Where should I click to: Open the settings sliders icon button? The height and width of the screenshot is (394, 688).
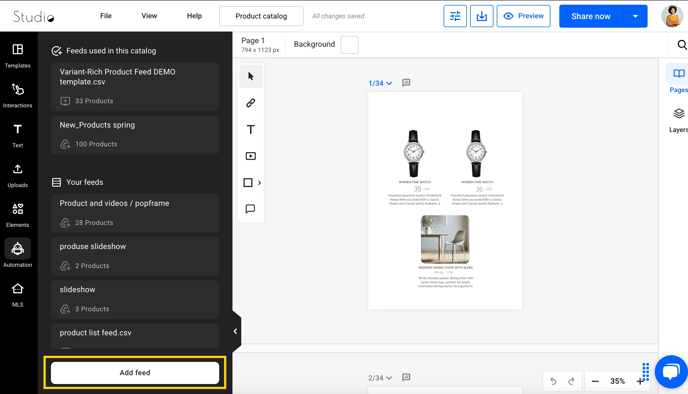[x=455, y=16]
